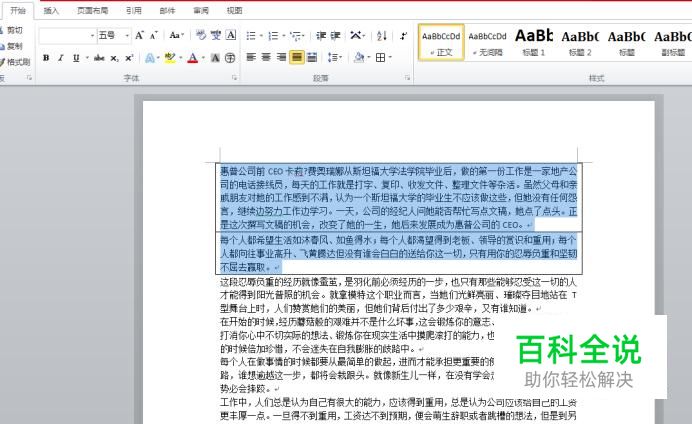Increase the paragraph indent
Viewport: 692px width, 424px height.
[335, 36]
